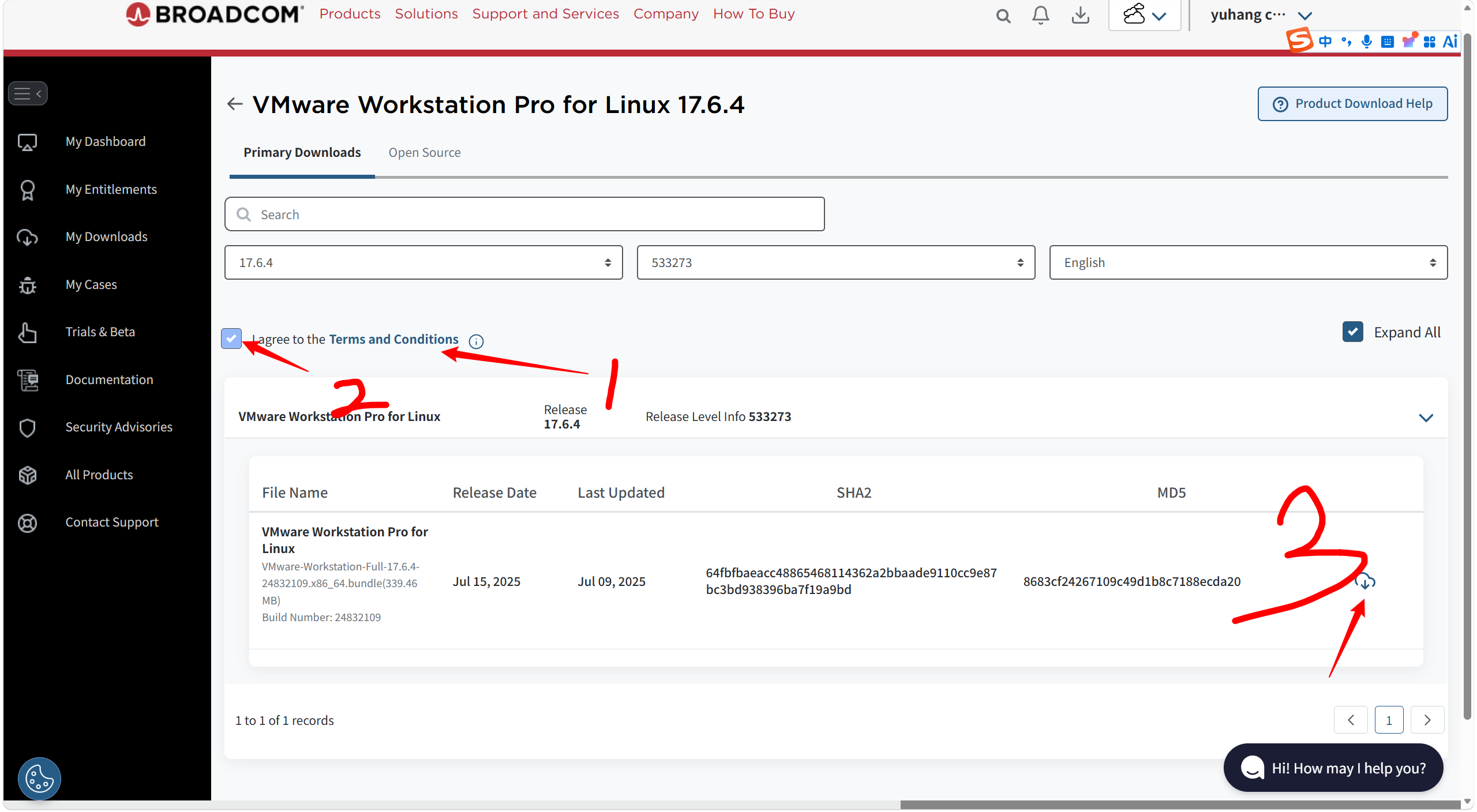Click the Sogou microphone input icon
Screen dimensions: 1477x812
[x=1366, y=42]
